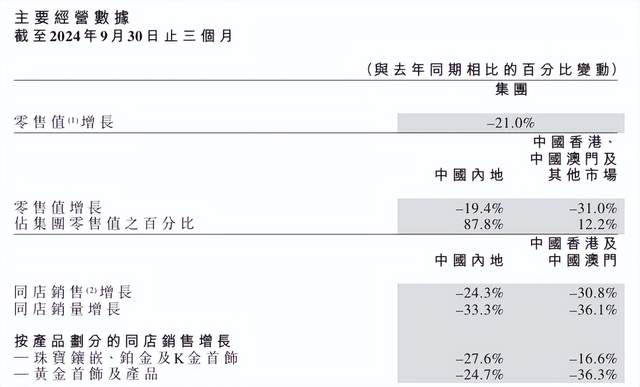Click the -30.8% same-store sales value
This screenshot has width=640, height=387.
click(593, 293)
